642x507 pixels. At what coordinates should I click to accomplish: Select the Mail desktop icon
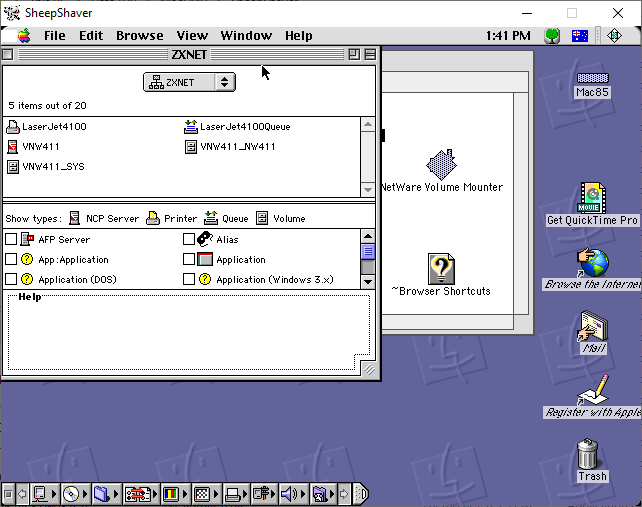click(x=593, y=326)
